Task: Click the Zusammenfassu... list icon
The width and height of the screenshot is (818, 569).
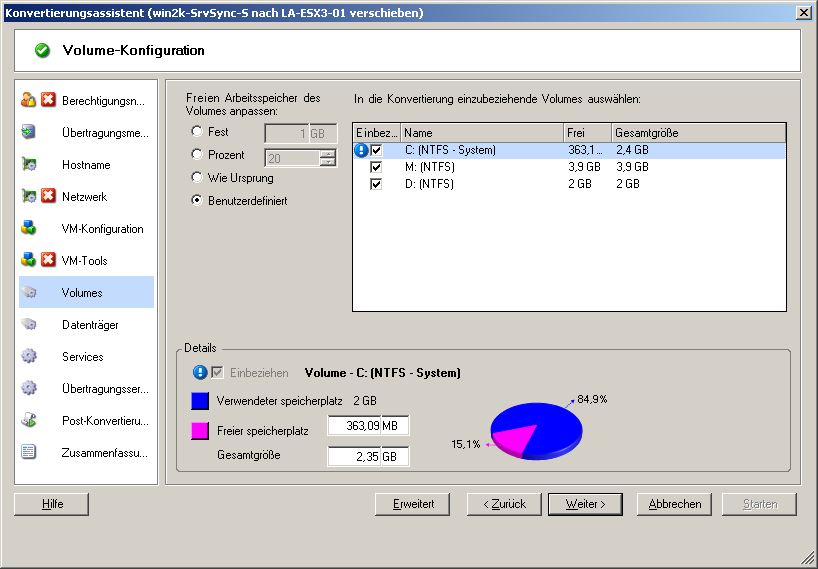Action: [x=28, y=452]
